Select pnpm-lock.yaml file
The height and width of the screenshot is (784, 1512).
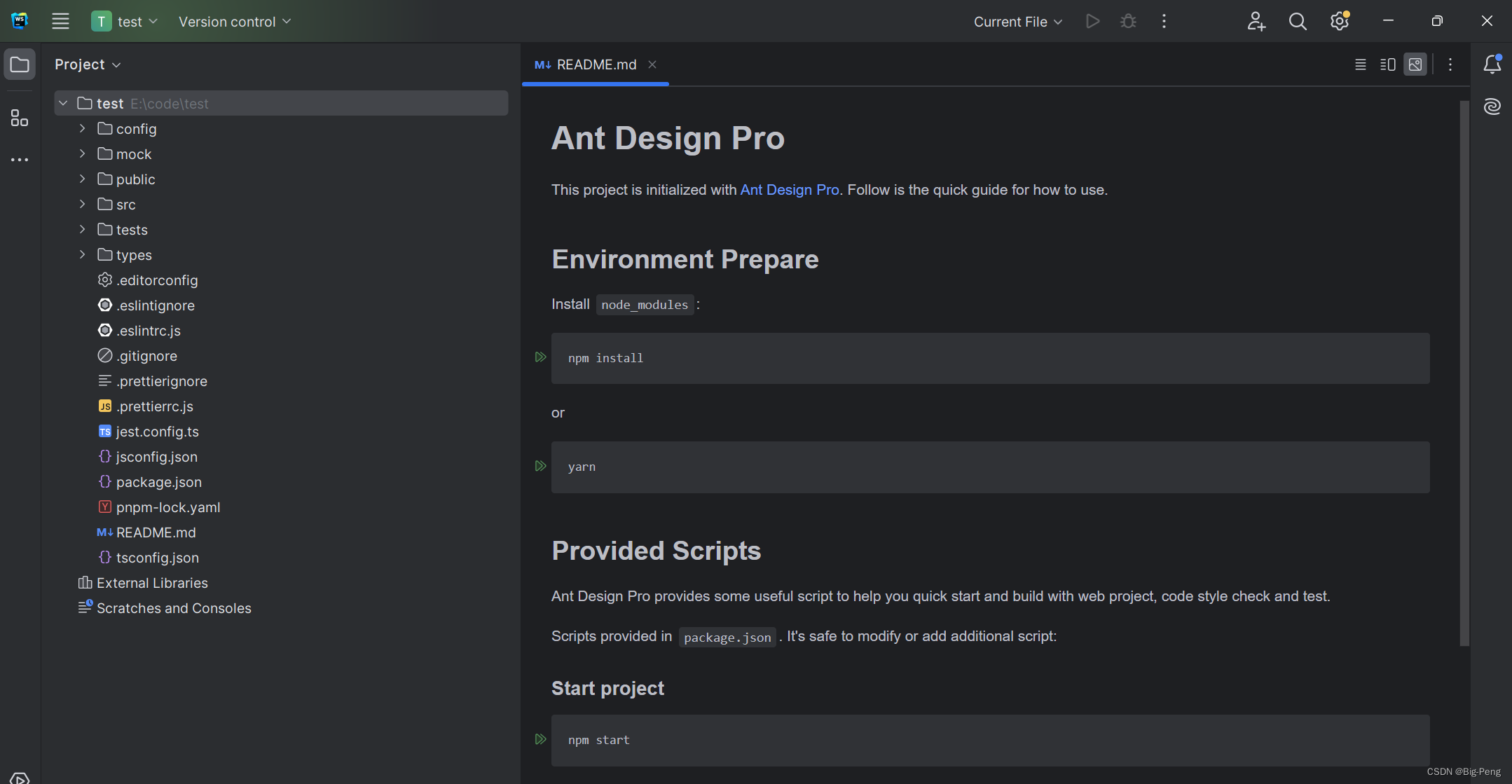[x=159, y=507]
